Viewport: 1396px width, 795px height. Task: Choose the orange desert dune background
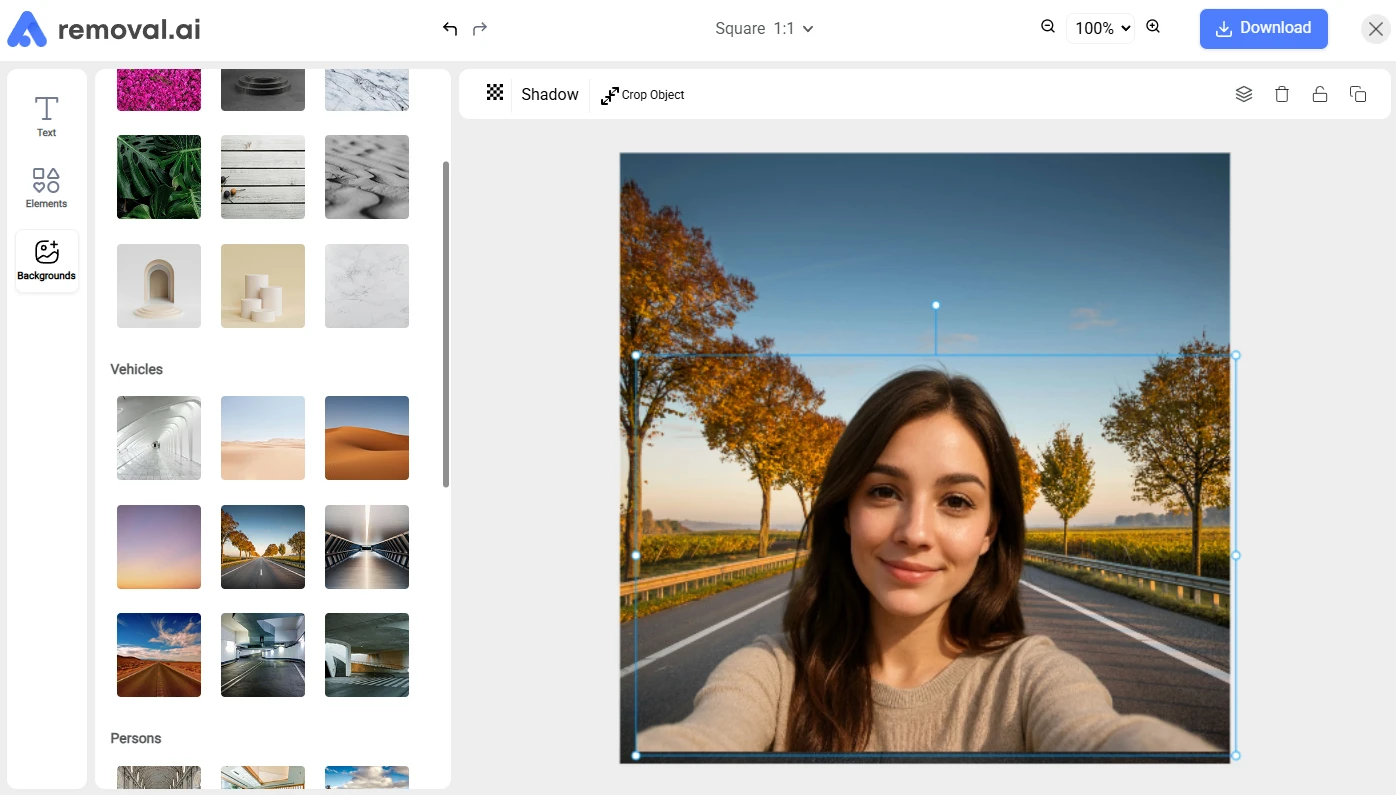coord(367,438)
